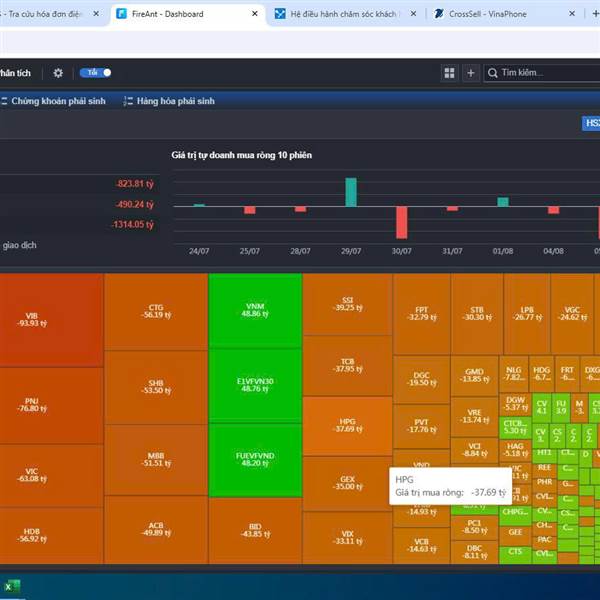Viewport: 600px width, 600px height.
Task: Click the HPG -37.69 tỷ heatmap cell
Action: point(347,426)
